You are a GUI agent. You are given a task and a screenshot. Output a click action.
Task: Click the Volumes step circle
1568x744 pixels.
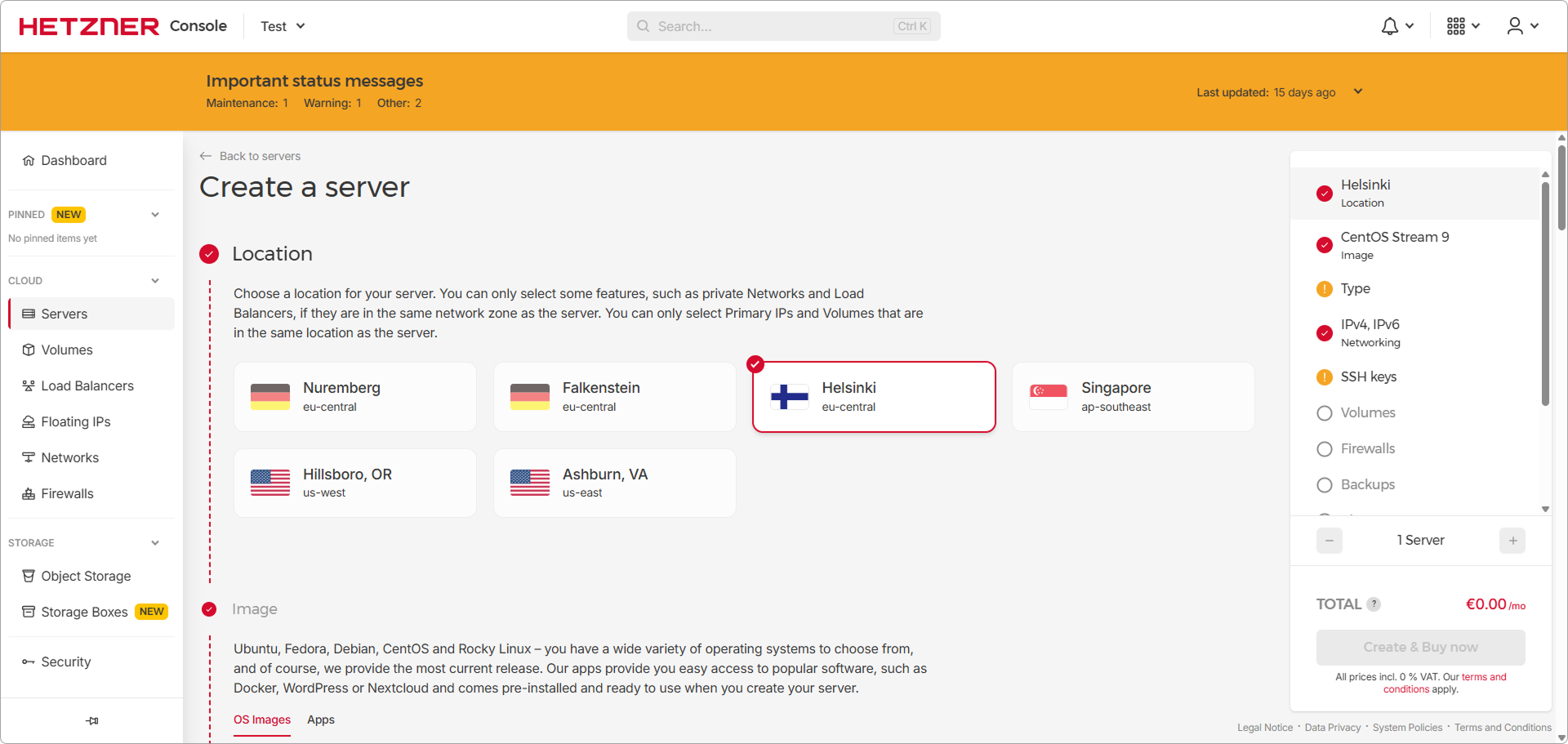coord(1325,413)
